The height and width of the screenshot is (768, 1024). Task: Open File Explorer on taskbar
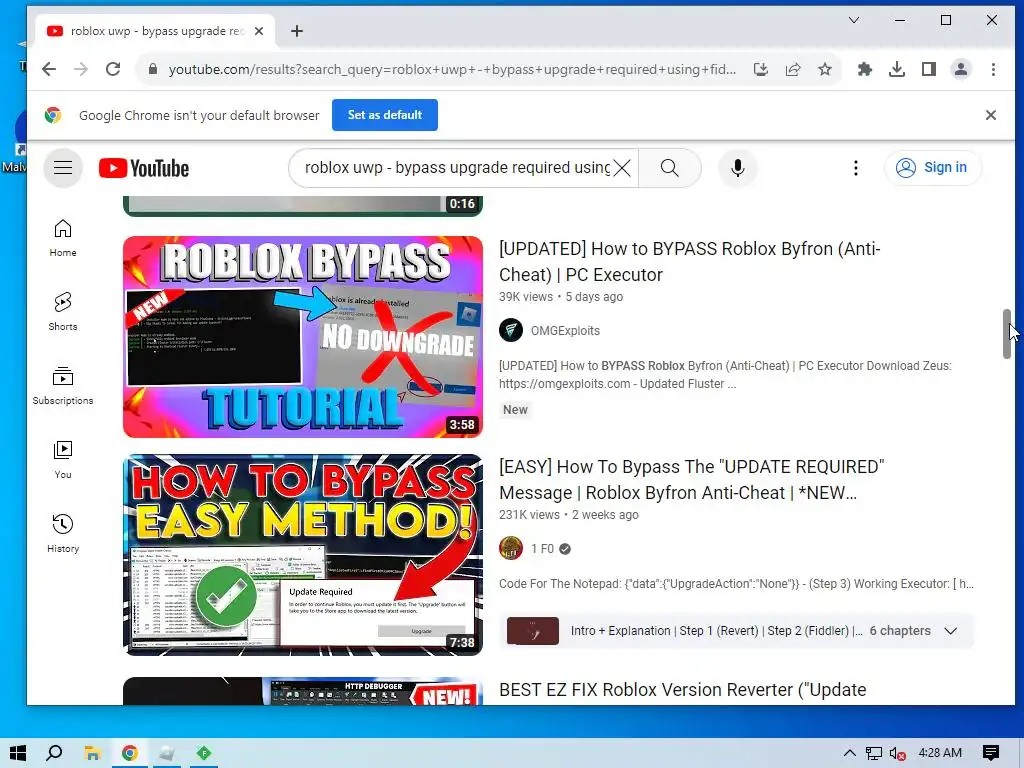(92, 753)
